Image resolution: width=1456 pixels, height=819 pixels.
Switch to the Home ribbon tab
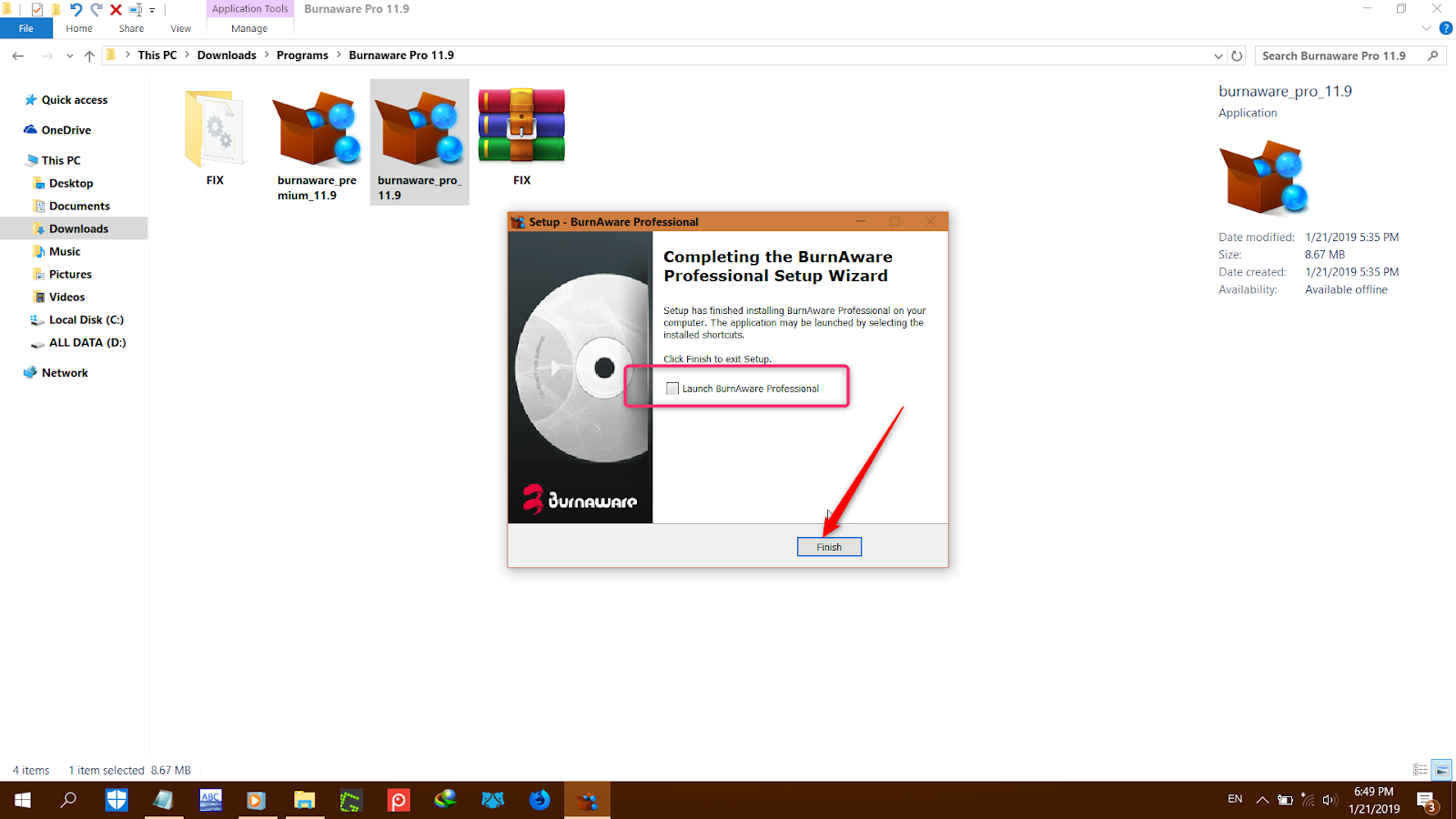click(x=79, y=28)
